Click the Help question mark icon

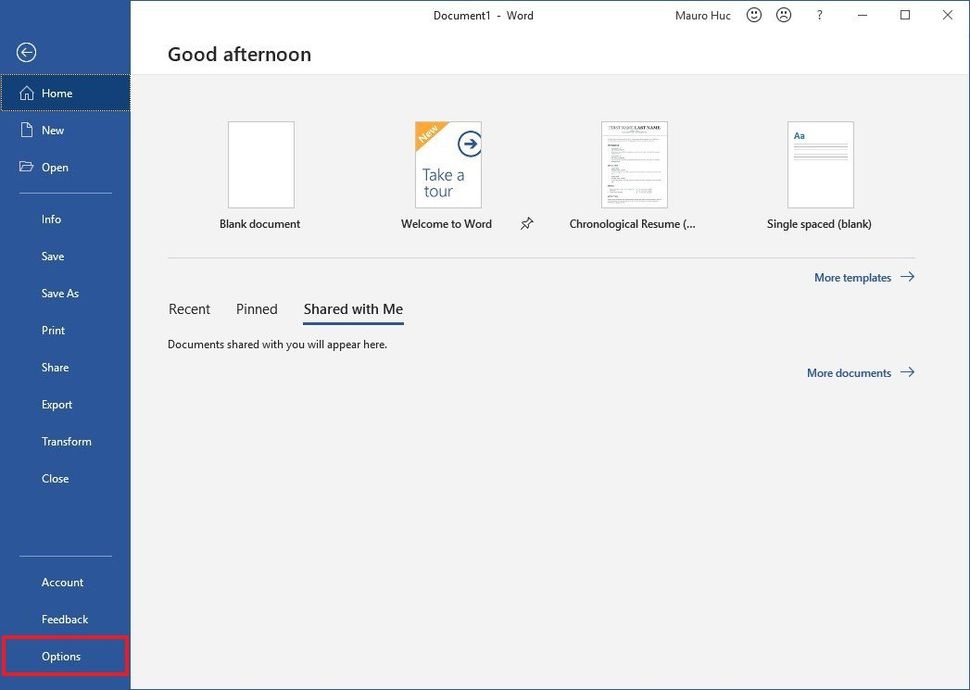tap(819, 14)
